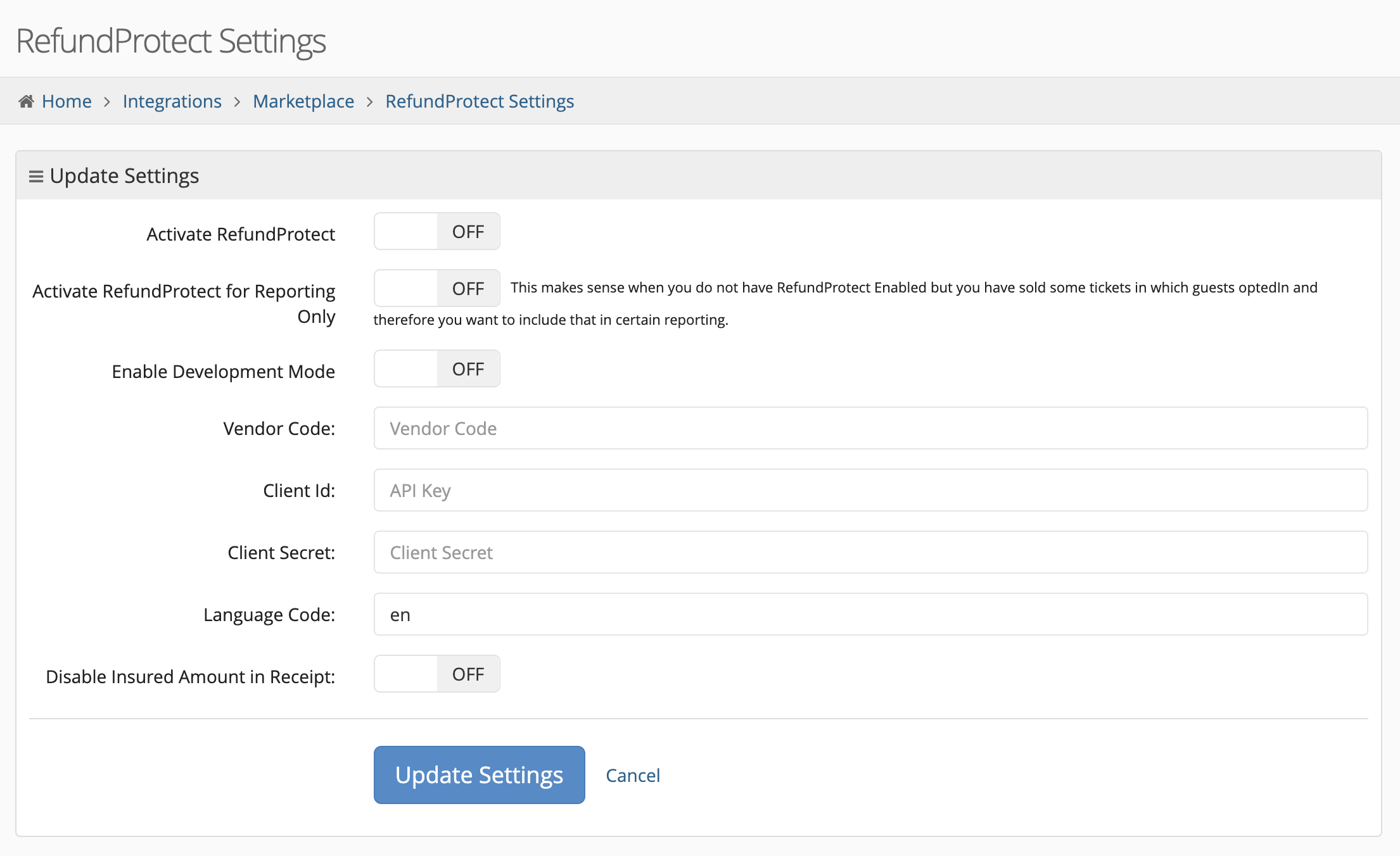Click the Disable Insured Amount in Receipt label
1400x856 pixels.
[191, 677]
